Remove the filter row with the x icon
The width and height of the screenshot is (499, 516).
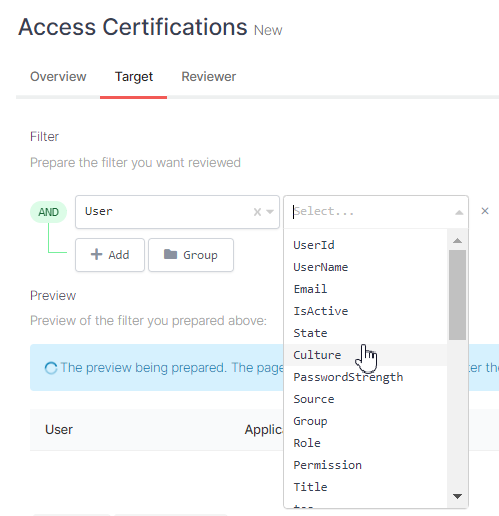pyautogui.click(x=485, y=211)
